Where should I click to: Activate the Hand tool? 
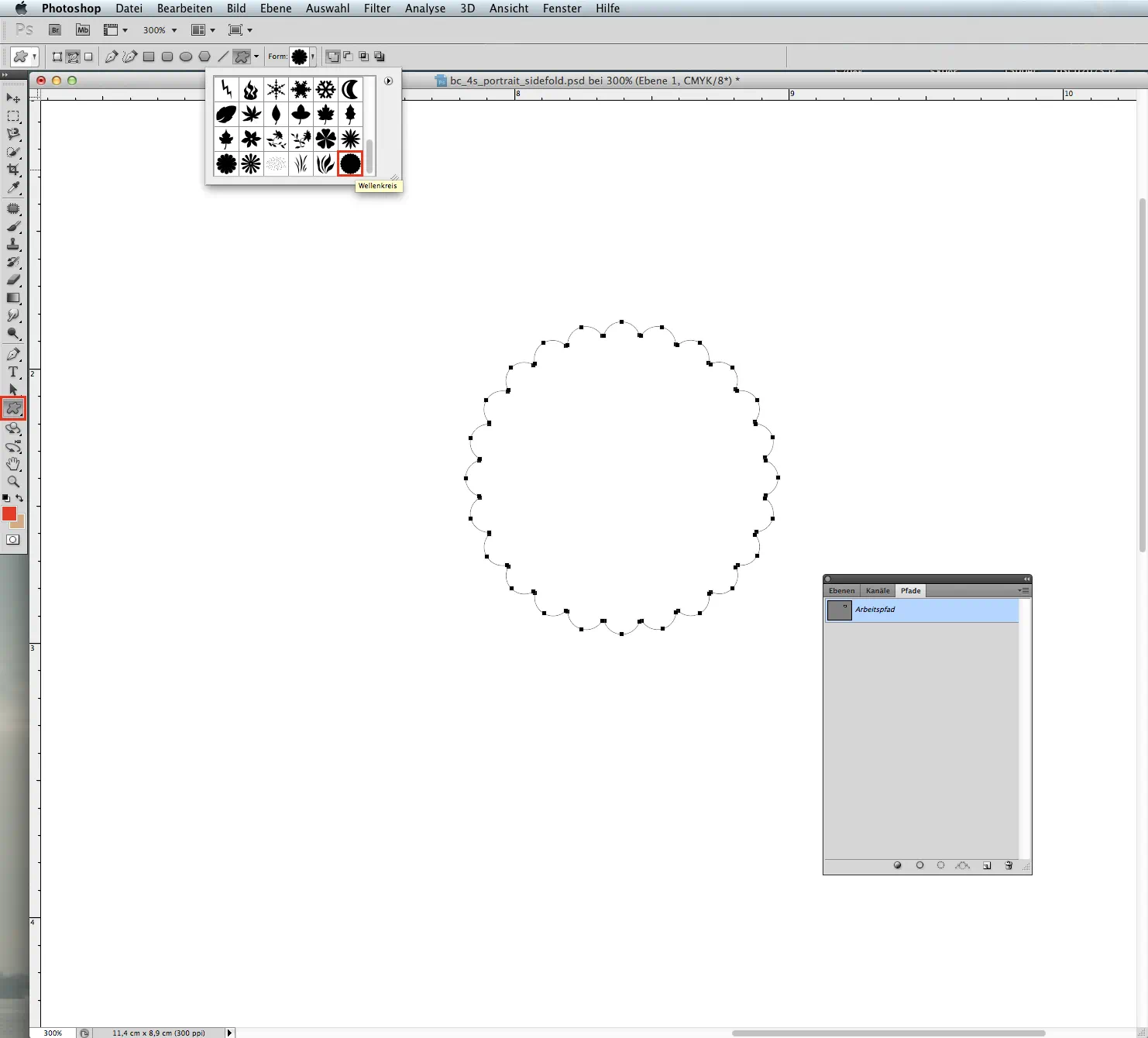(x=13, y=464)
